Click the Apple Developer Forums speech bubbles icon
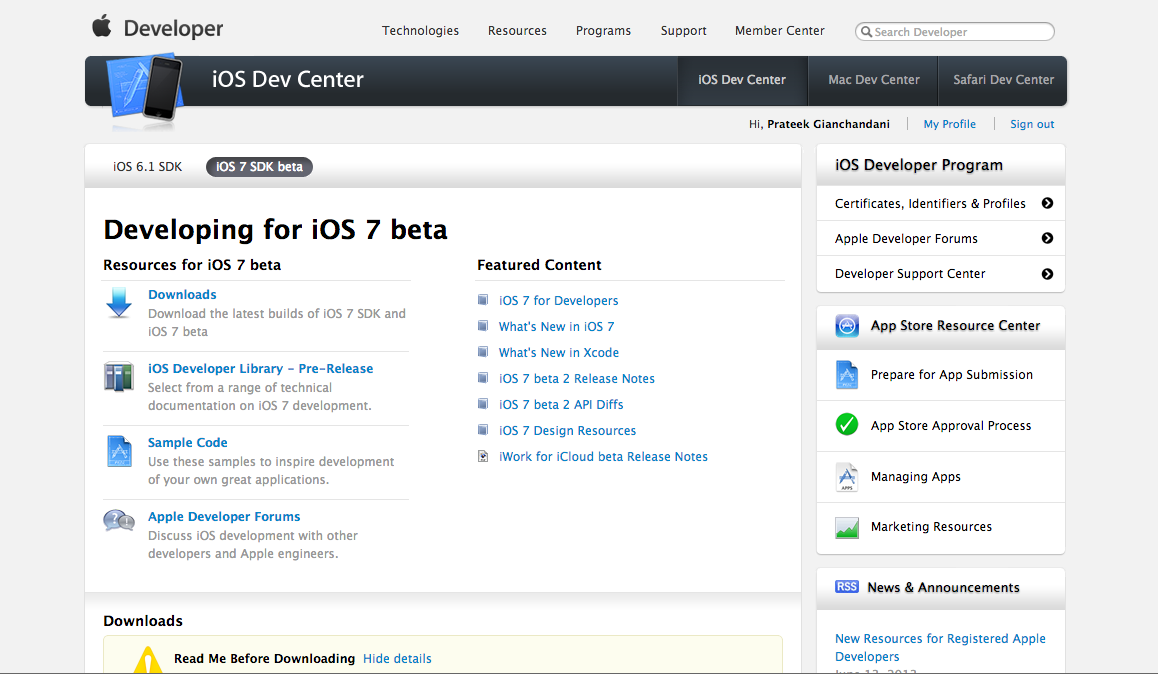The width and height of the screenshot is (1158, 674). coord(119,520)
